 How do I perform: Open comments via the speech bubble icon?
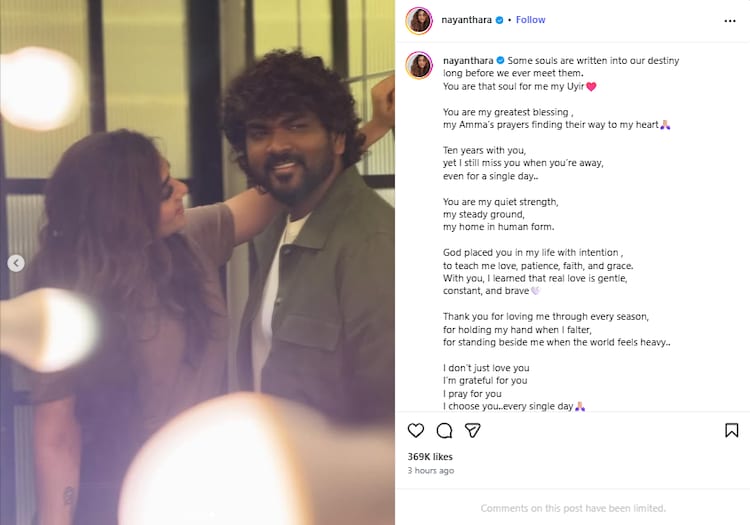(444, 430)
